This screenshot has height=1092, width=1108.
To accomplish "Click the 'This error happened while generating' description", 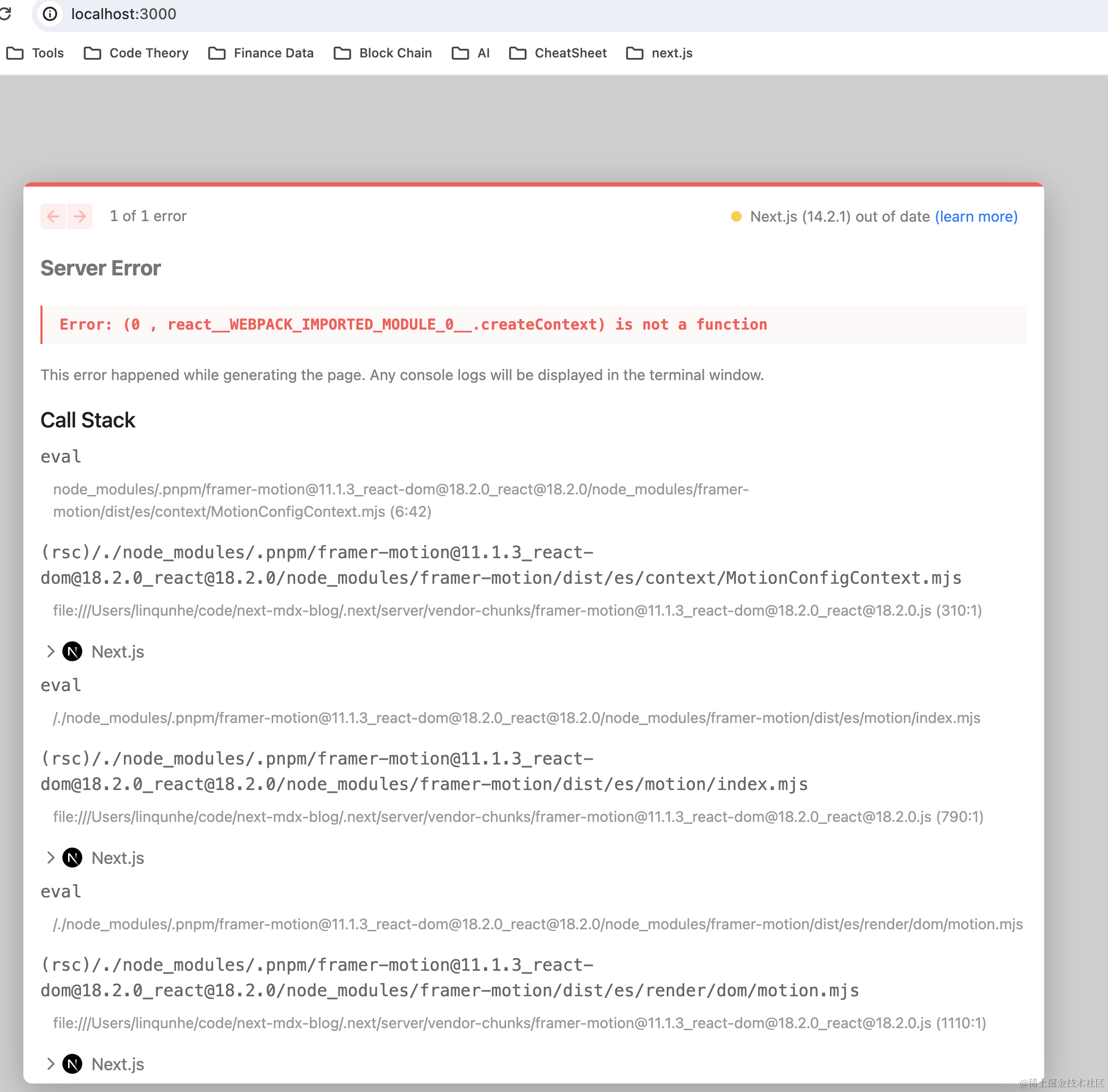I will coord(402,375).
